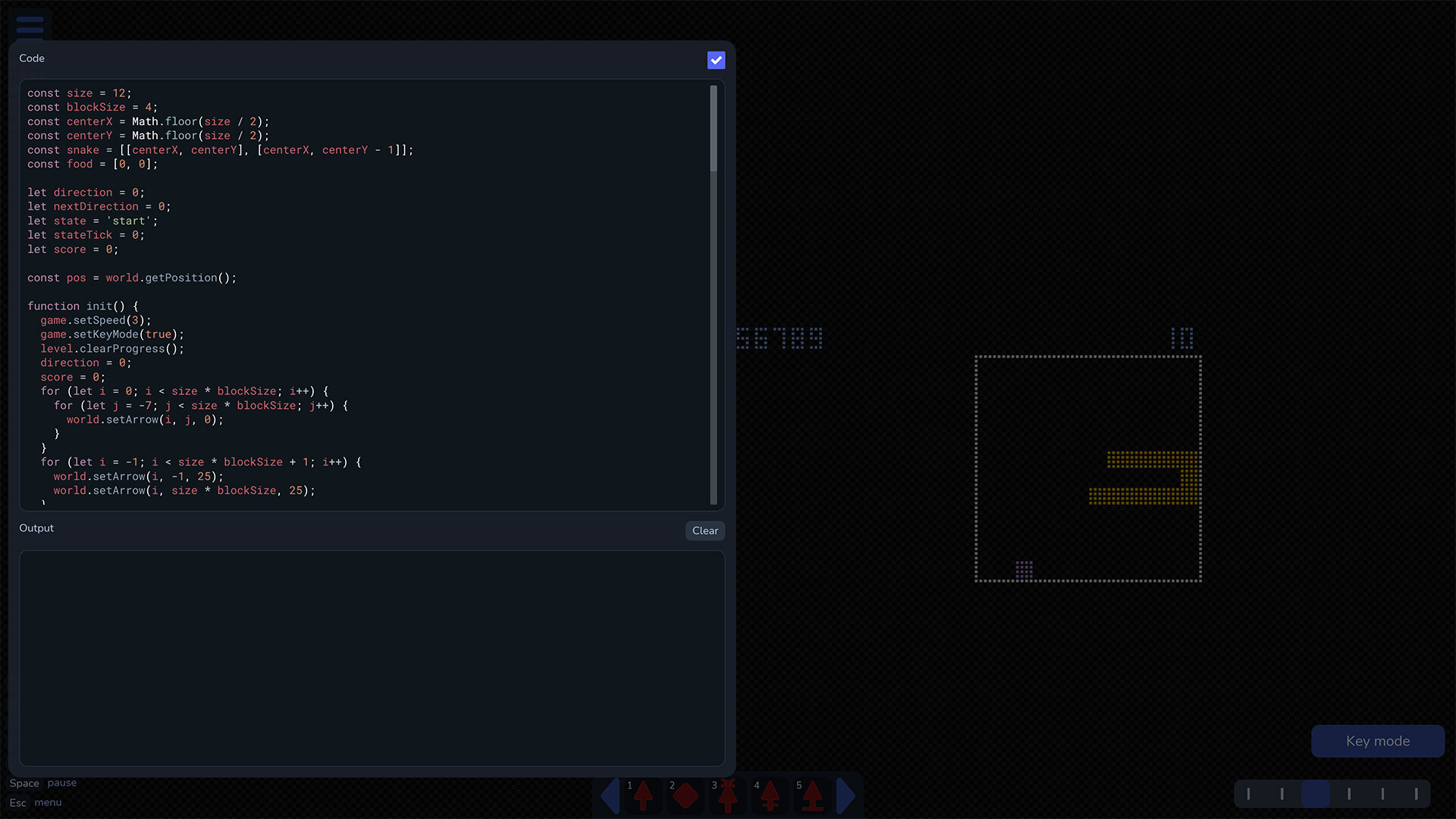
Task: Select arrow tile in slot 1
Action: pyautogui.click(x=643, y=795)
